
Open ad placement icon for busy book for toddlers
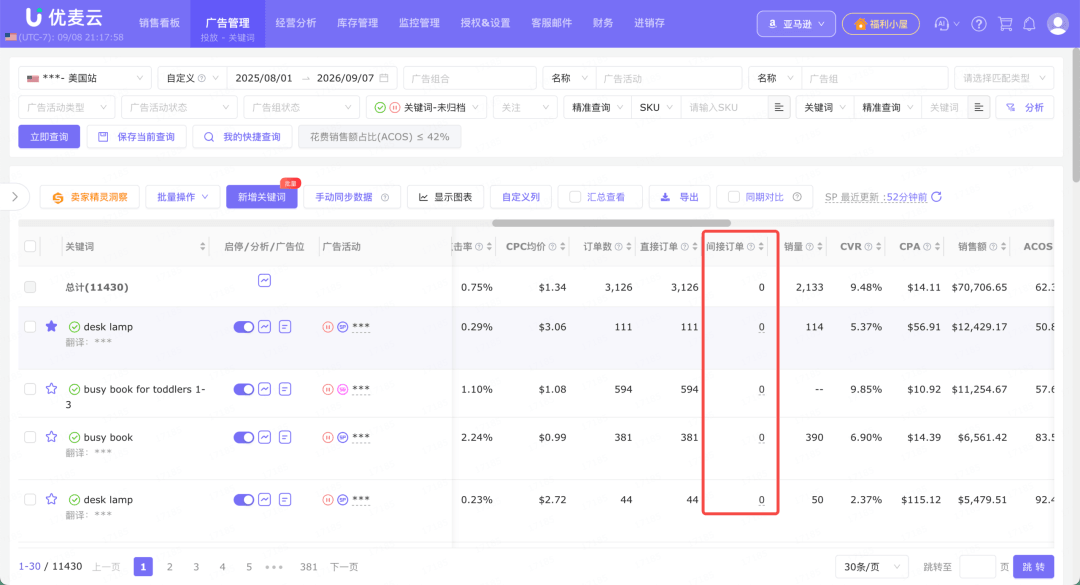tap(285, 389)
